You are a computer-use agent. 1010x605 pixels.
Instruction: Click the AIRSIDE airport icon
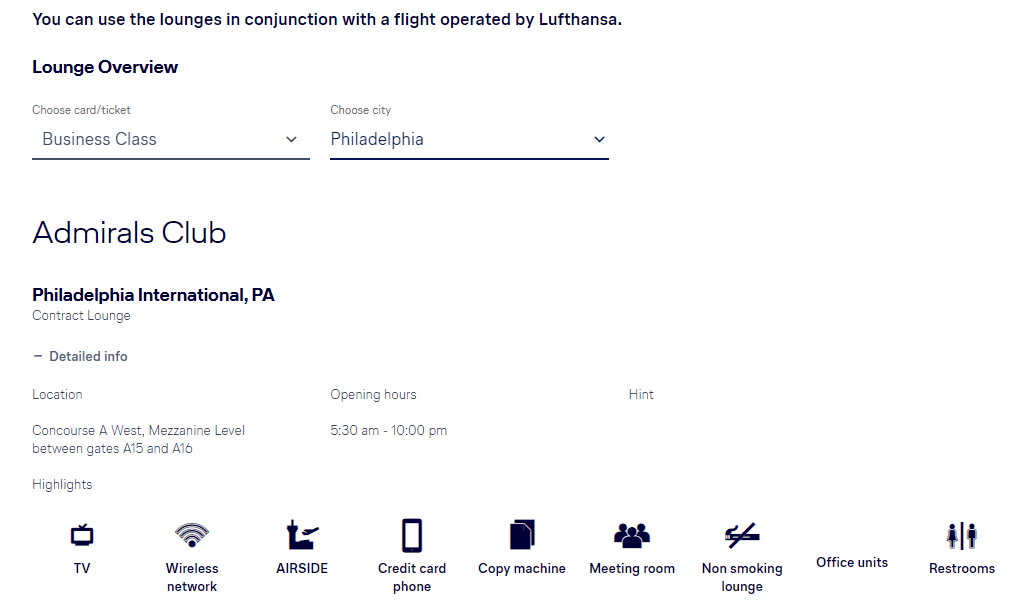pos(302,535)
